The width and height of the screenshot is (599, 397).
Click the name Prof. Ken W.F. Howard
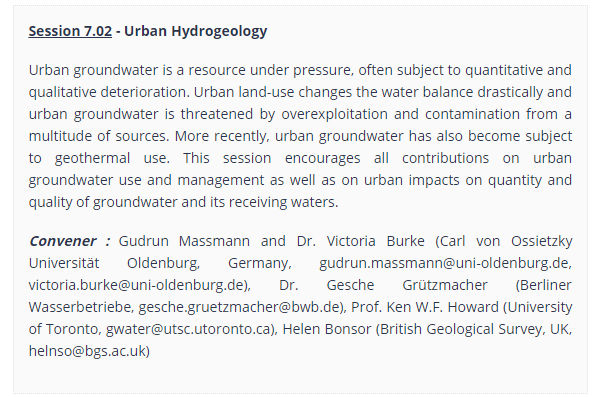[425, 307]
